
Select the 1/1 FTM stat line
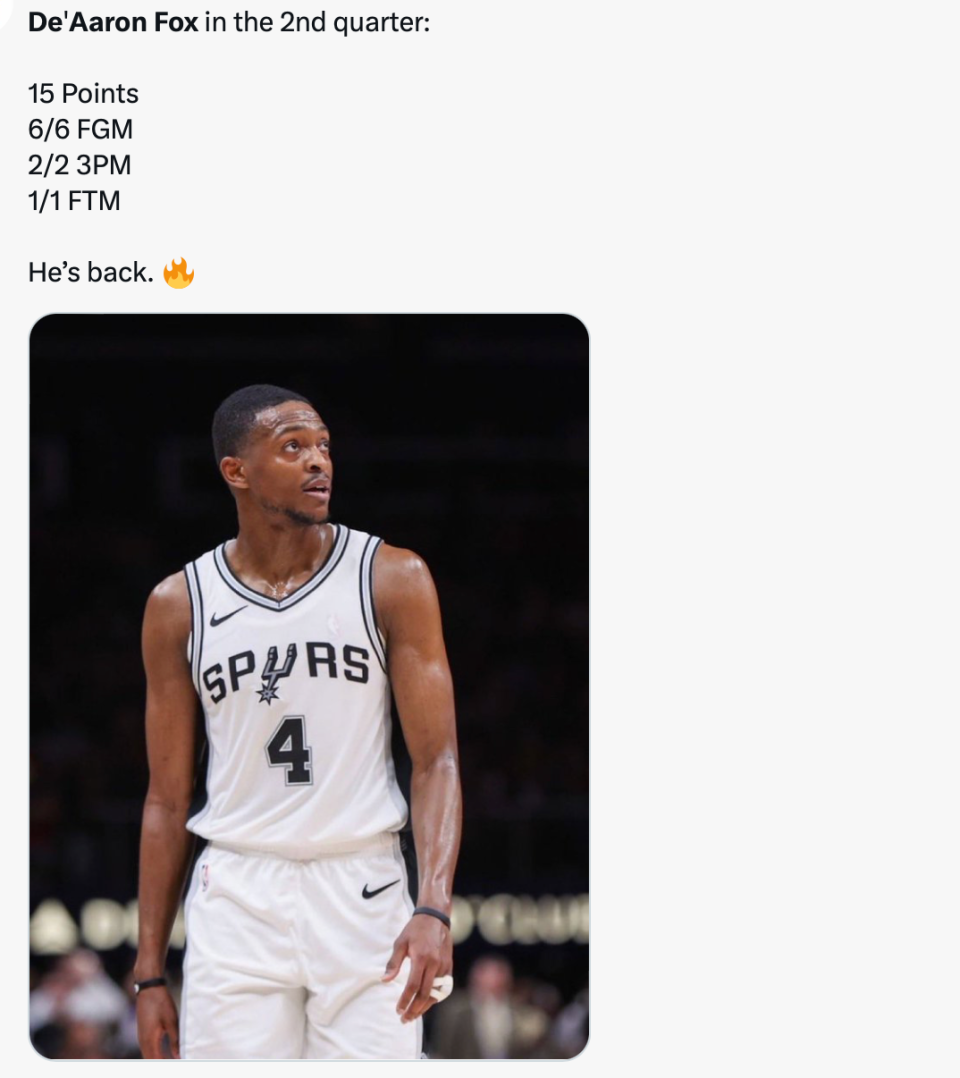[74, 201]
